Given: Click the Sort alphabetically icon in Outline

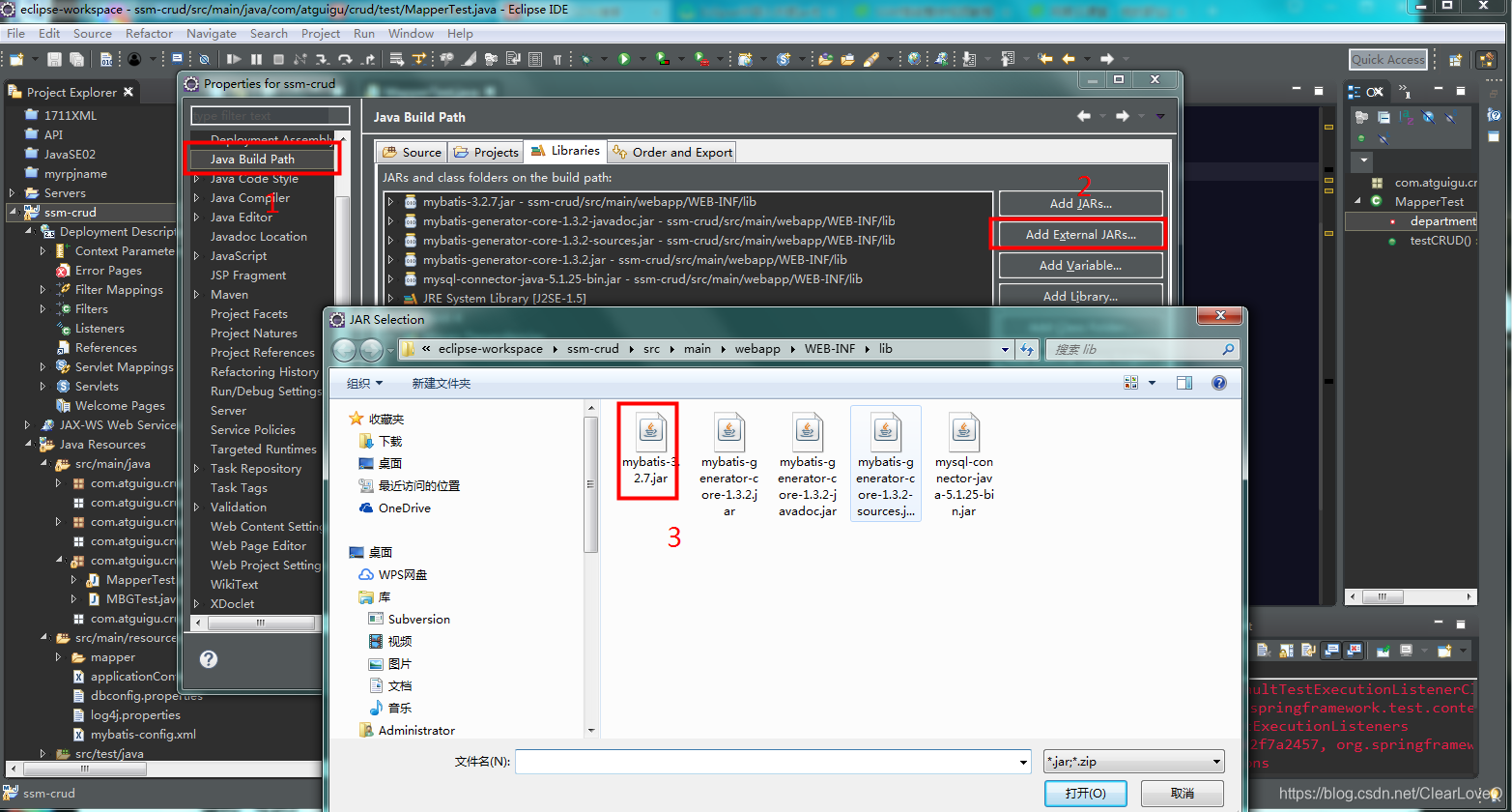Looking at the screenshot, I should (x=1406, y=117).
